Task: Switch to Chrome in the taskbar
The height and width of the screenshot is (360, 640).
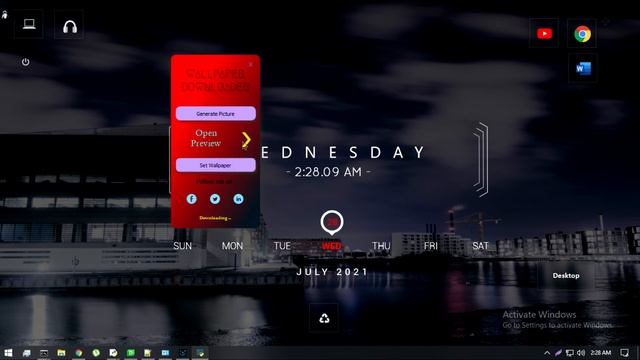Action: (x=79, y=353)
